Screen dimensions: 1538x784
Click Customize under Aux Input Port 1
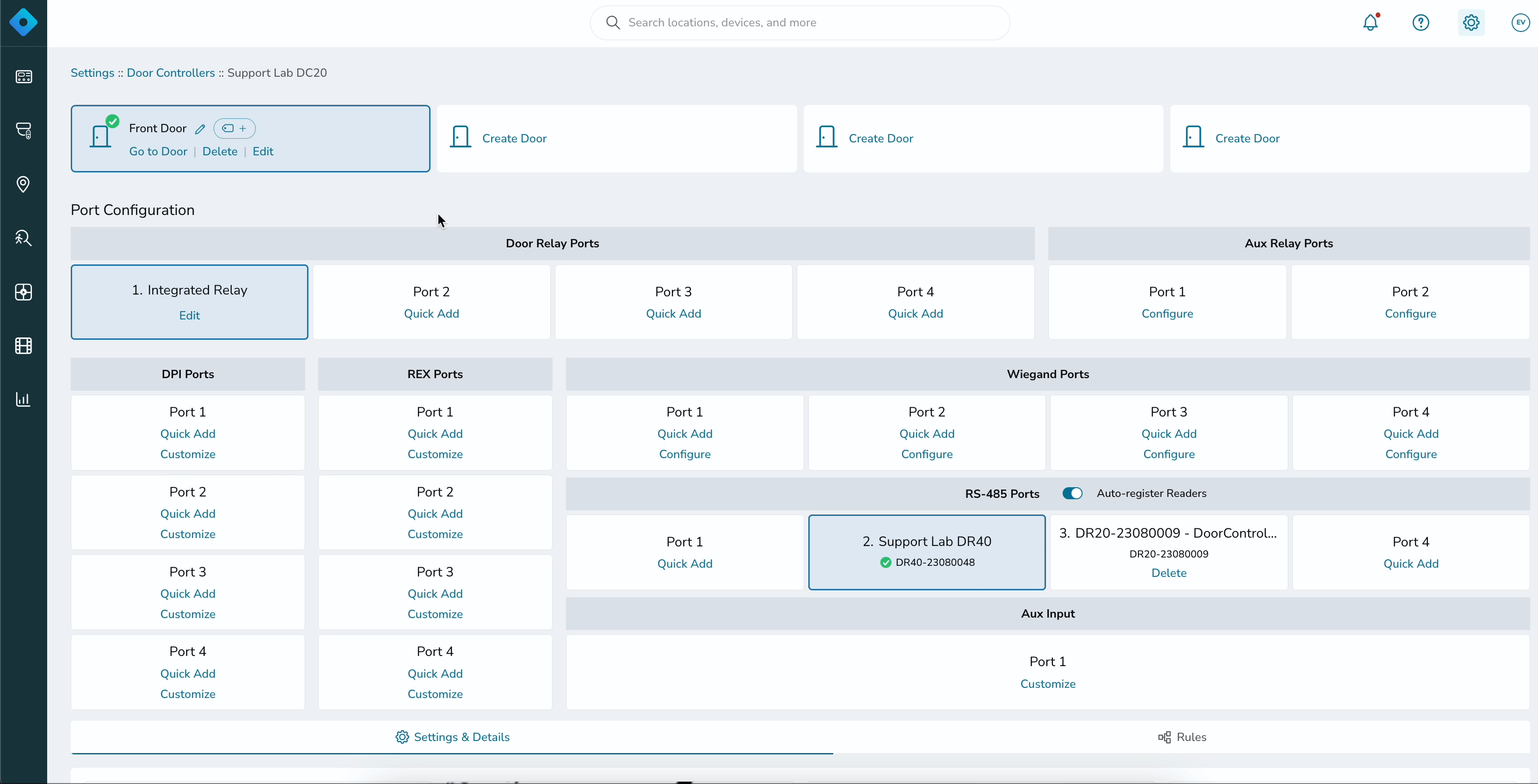1048,684
